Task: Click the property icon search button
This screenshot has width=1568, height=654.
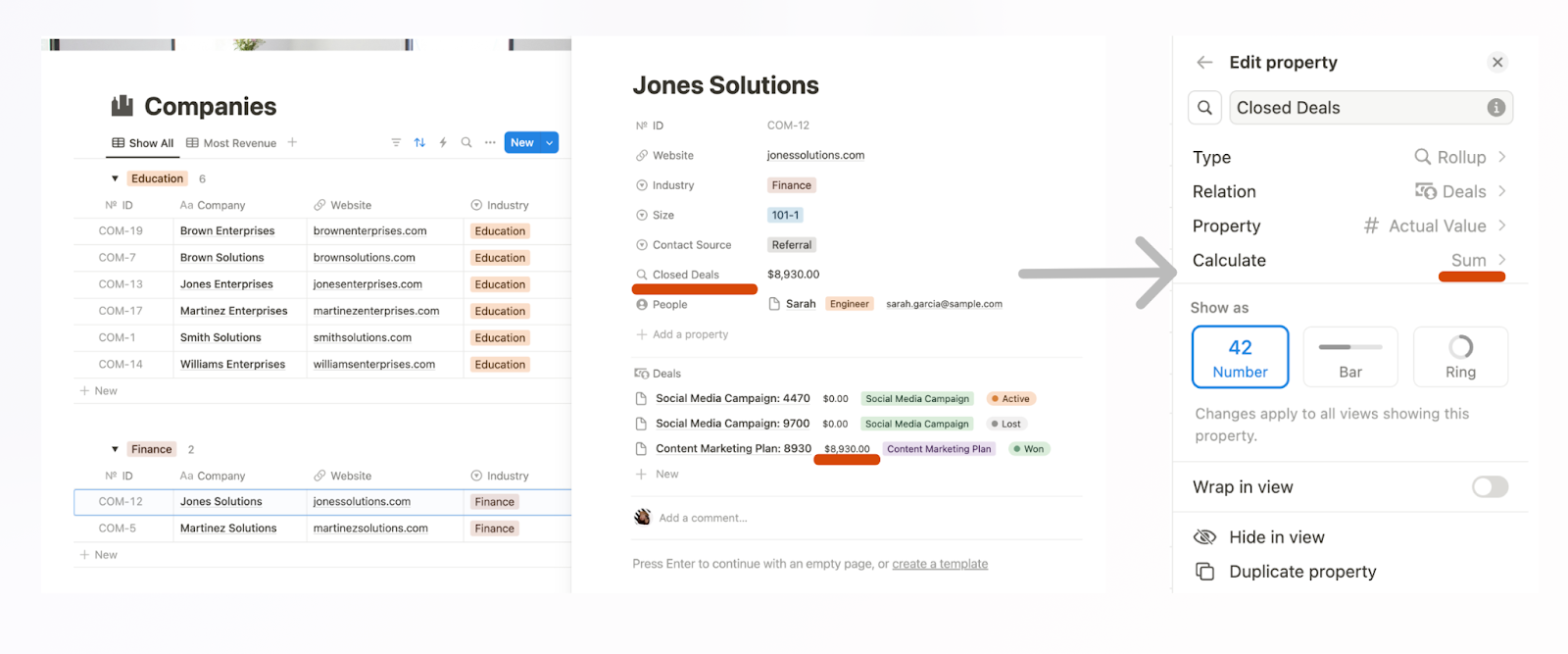Action: click(1205, 108)
